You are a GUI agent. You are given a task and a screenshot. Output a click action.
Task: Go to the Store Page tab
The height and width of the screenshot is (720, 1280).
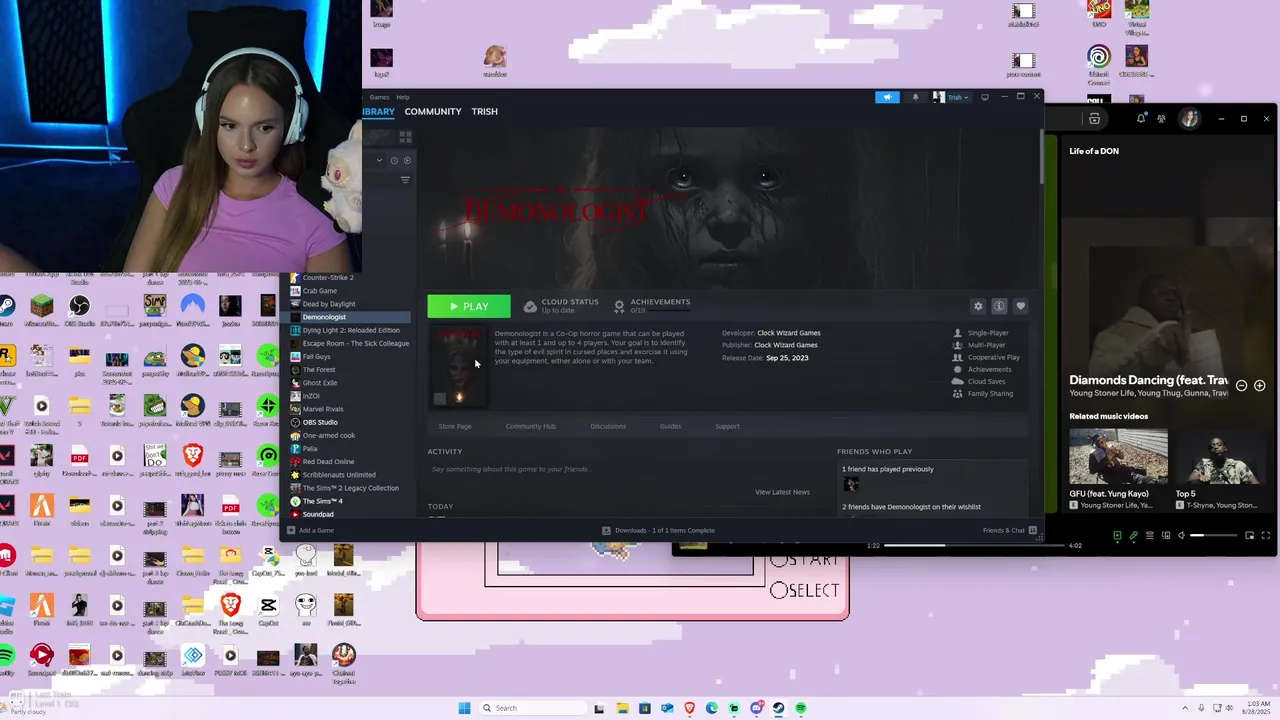(x=455, y=426)
